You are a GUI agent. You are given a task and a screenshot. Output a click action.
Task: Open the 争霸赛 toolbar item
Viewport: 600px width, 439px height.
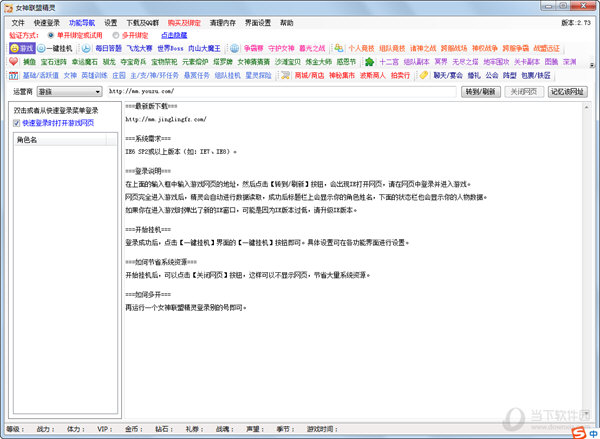coord(253,49)
